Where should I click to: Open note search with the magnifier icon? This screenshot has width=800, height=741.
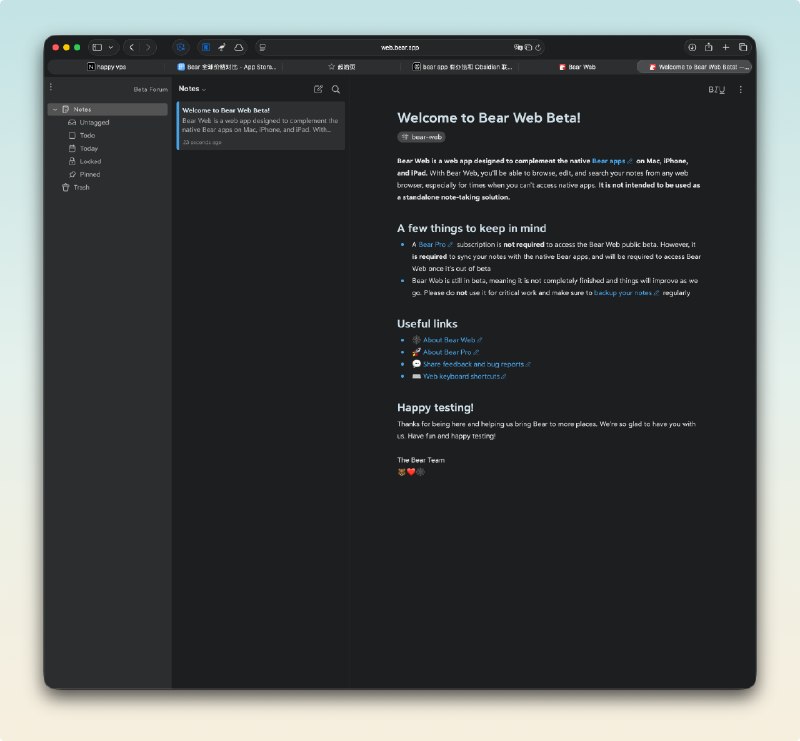(336, 89)
